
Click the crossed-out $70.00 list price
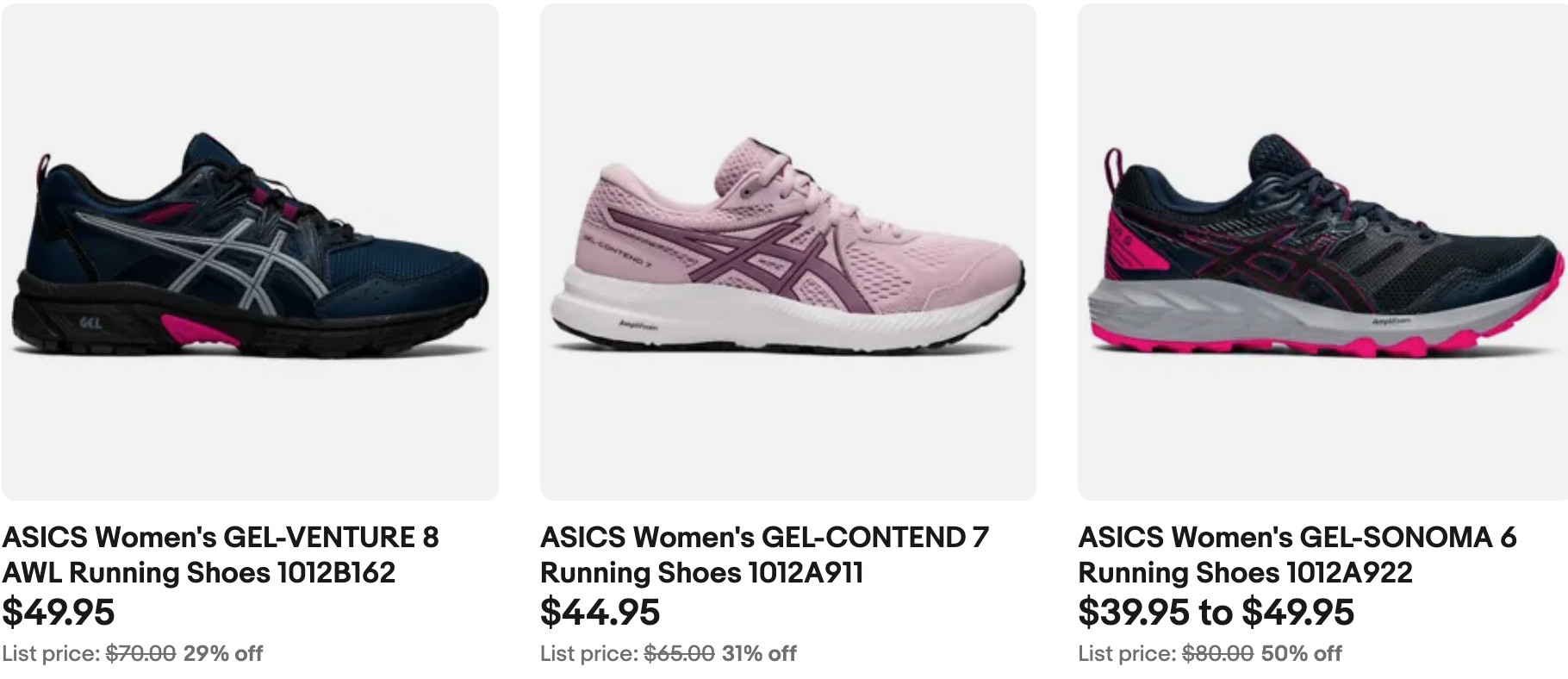pyautogui.click(x=141, y=654)
